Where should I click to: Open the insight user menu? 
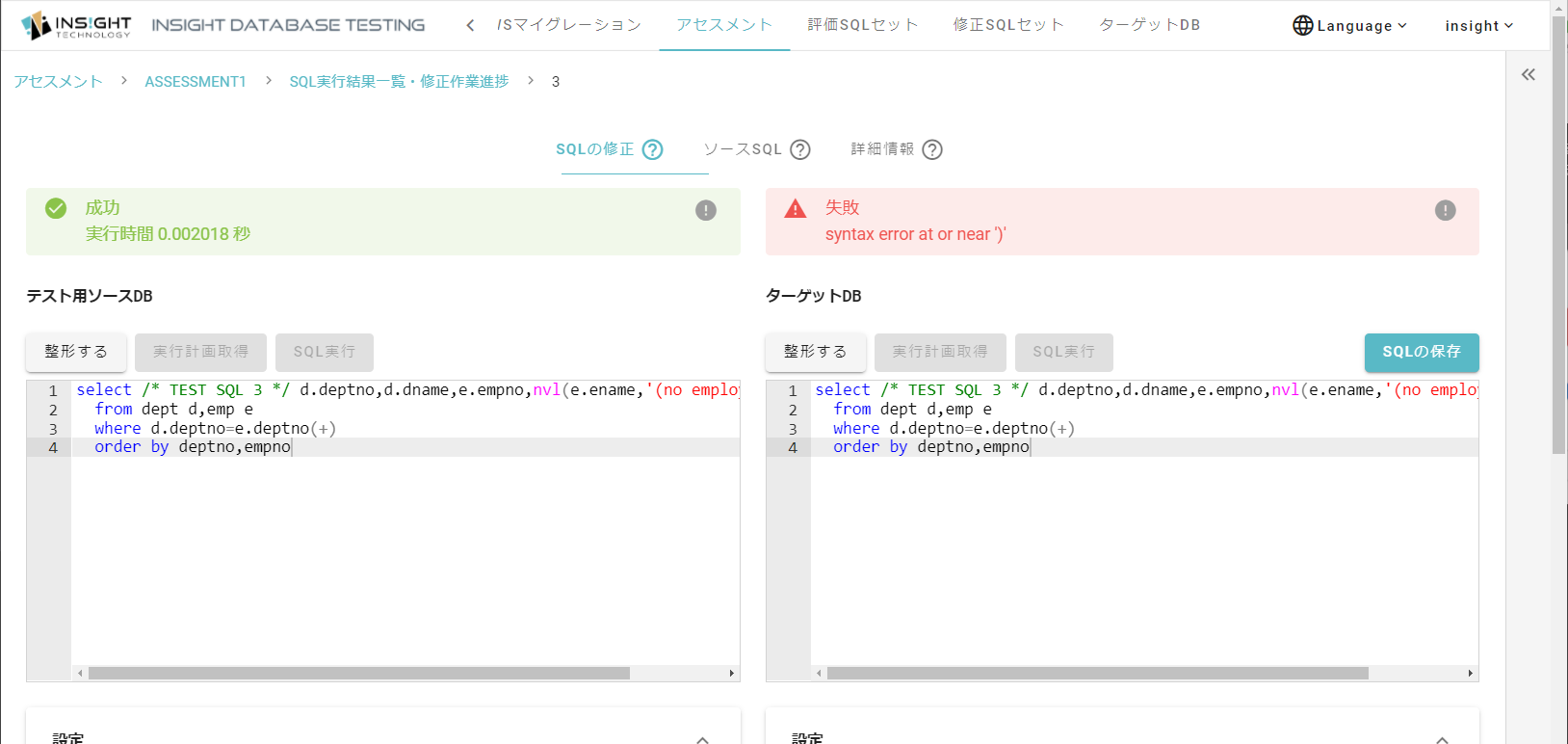(1479, 25)
